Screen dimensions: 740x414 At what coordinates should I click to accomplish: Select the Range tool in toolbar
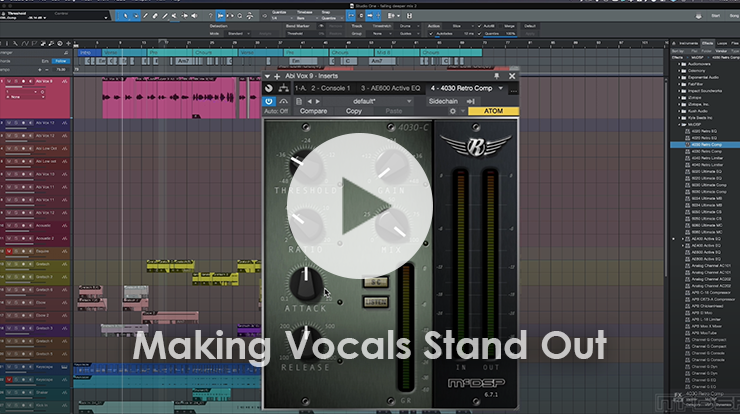point(135,16)
